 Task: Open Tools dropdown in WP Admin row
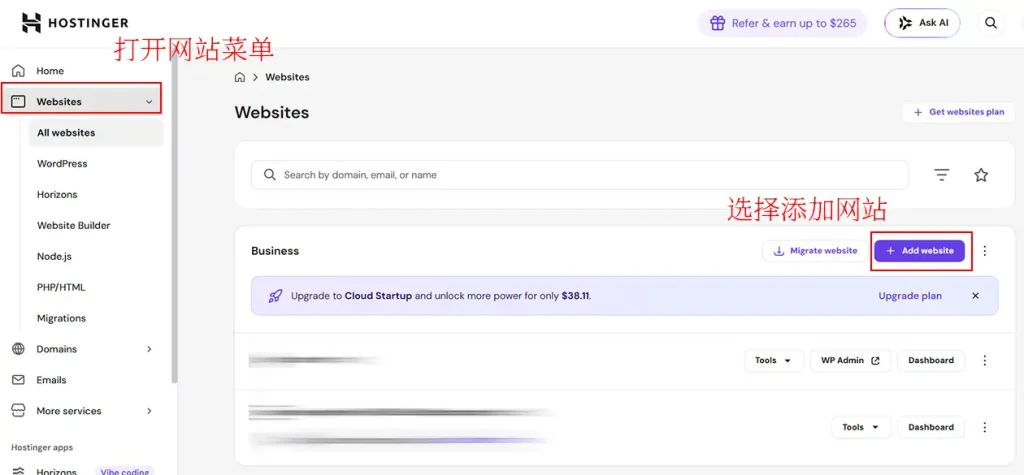774,361
